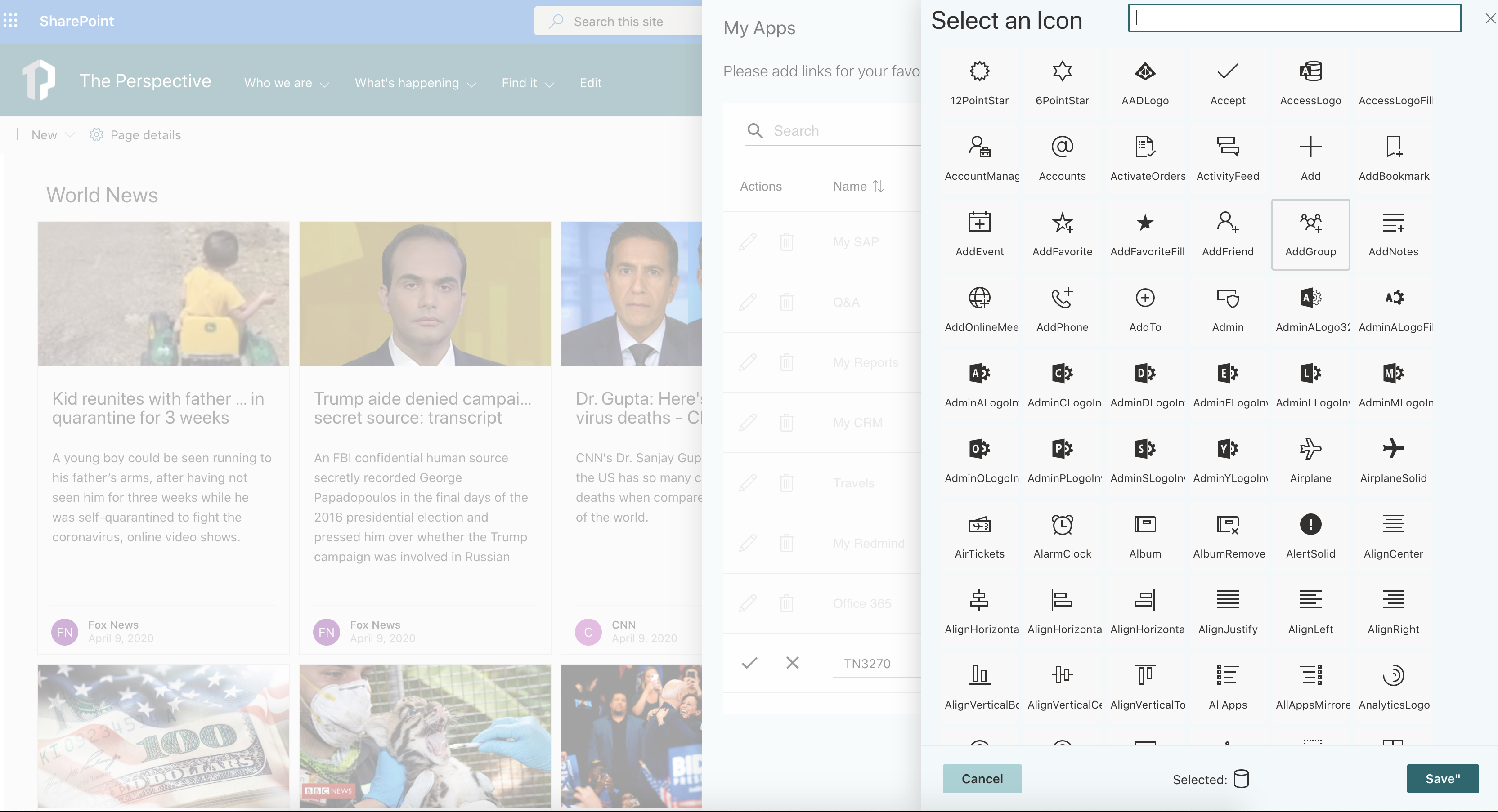Select the AddFriend icon
Viewport: 1498px width, 812px height.
click(1228, 234)
